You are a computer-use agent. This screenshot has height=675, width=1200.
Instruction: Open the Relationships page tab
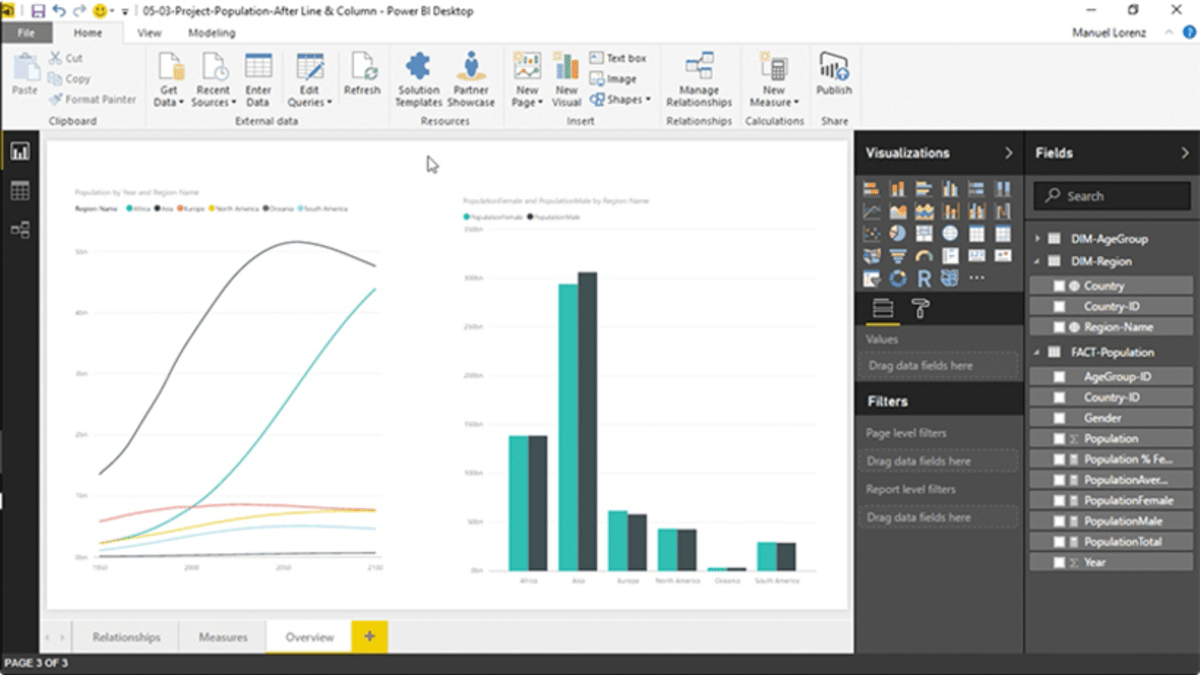point(126,636)
